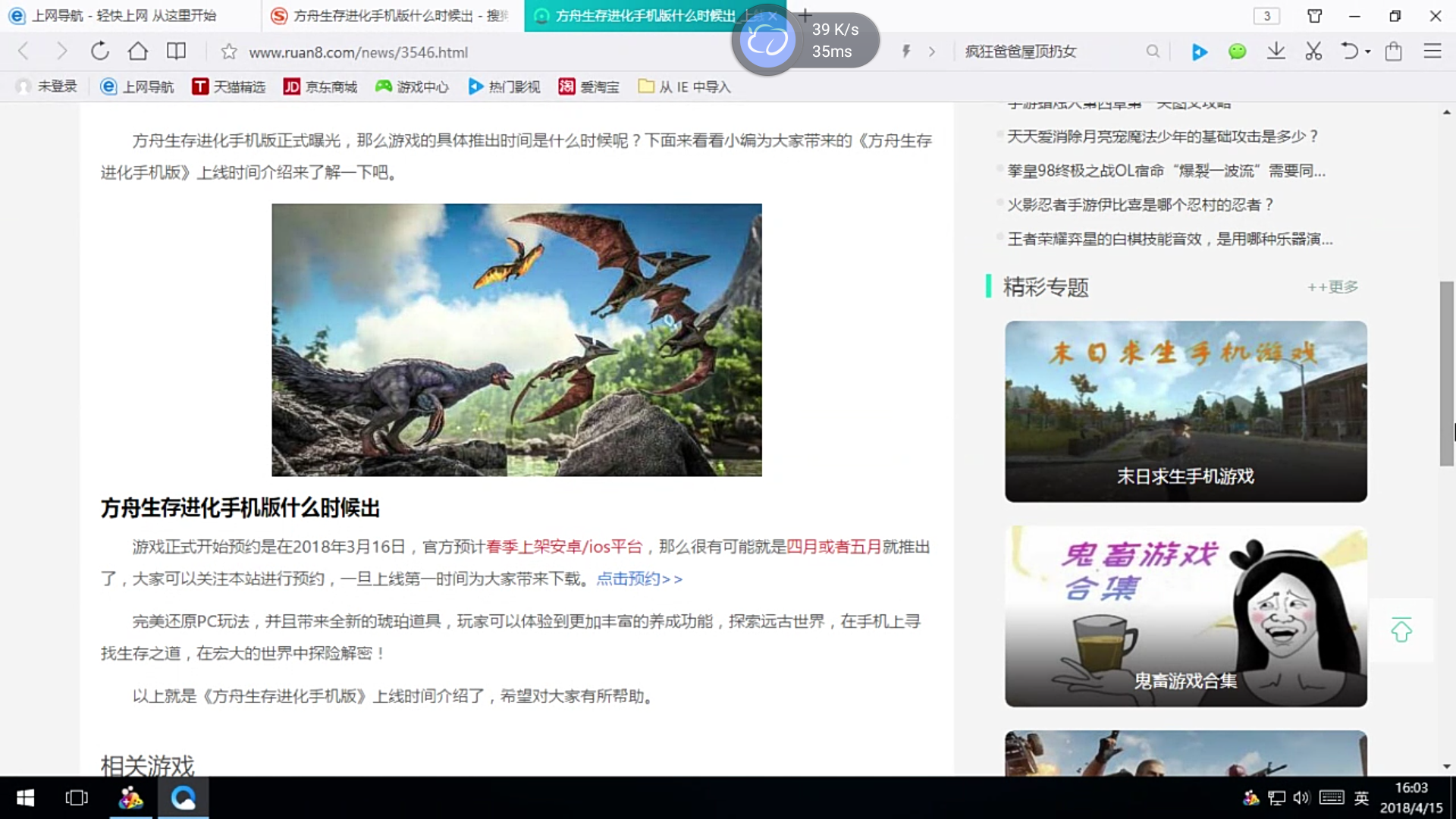Expand the address bar chevron arrow
The height and width of the screenshot is (819, 1456).
(x=932, y=52)
